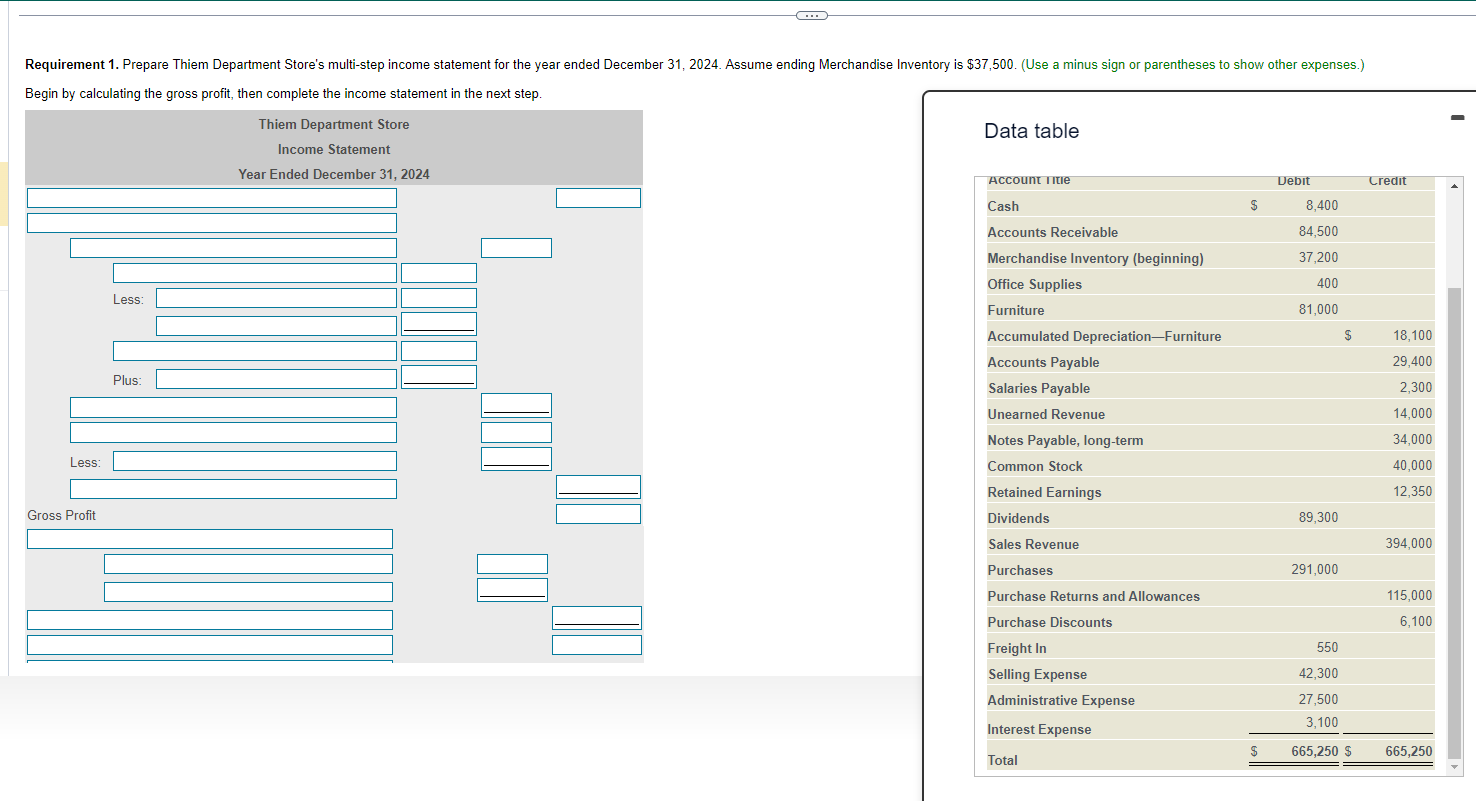This screenshot has height=801, width=1476.
Task: Select the Cash row in the Data table
Action: click(1100, 205)
